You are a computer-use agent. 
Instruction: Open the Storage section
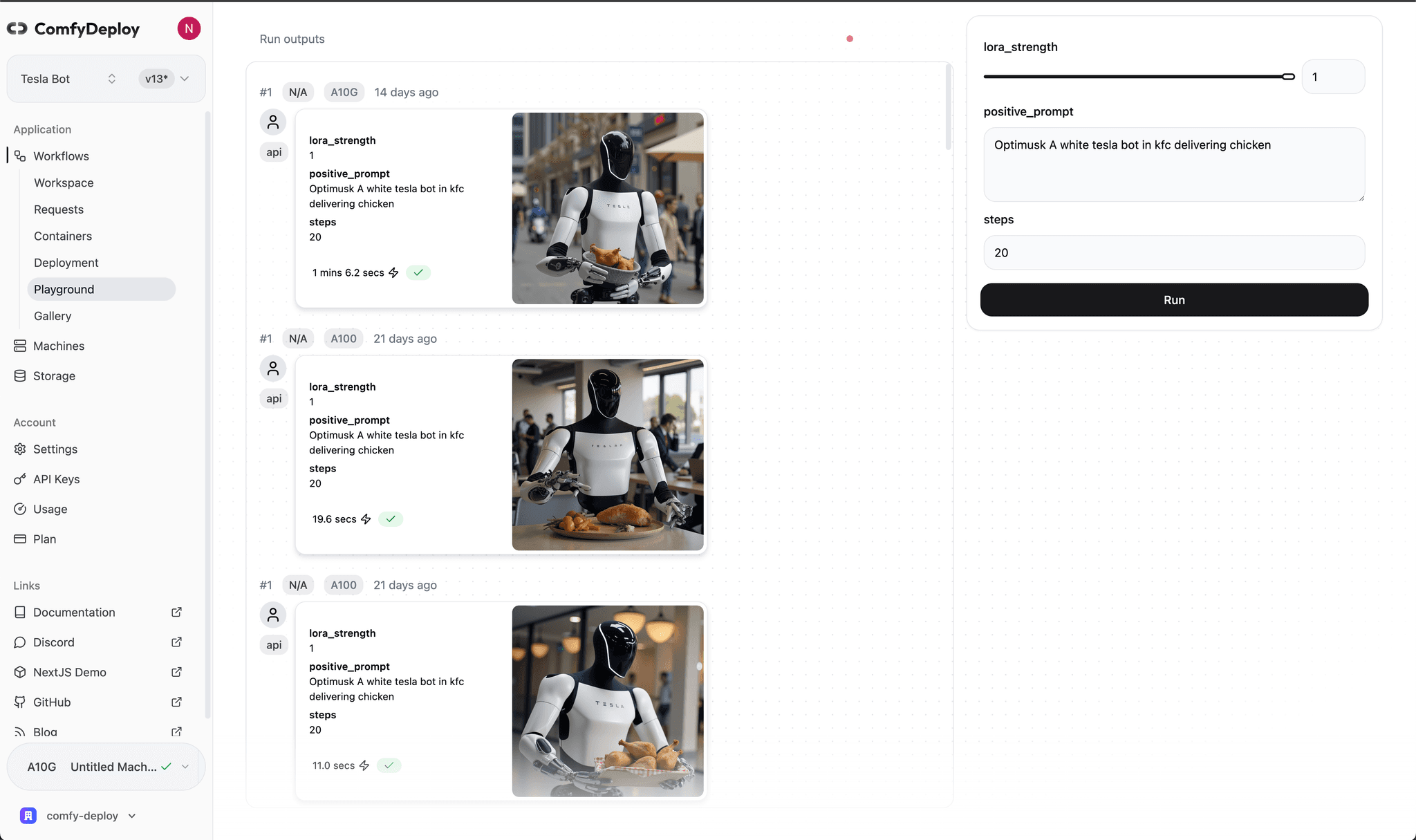pos(19,375)
